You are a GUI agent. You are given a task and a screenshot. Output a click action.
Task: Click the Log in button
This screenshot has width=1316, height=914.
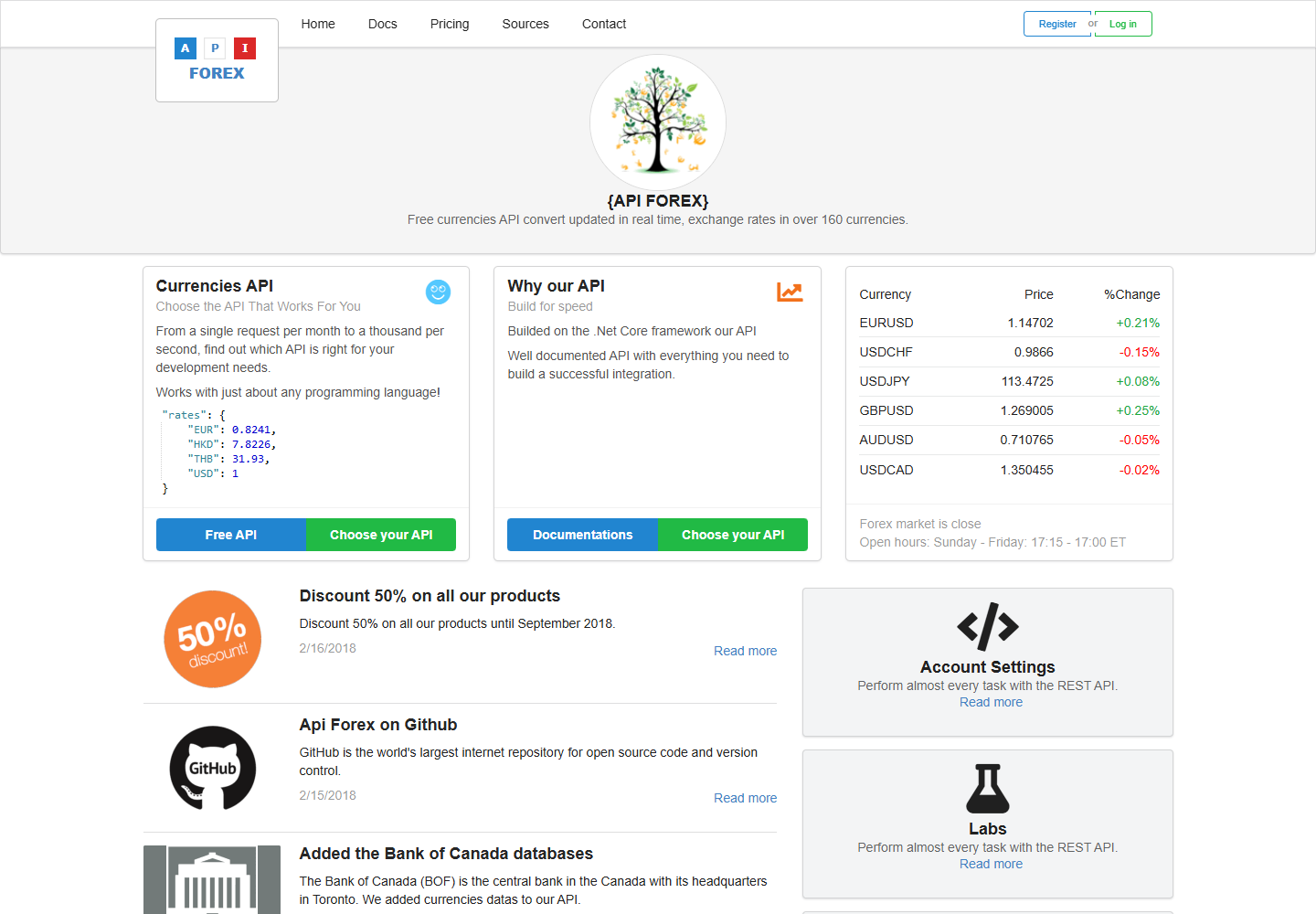[x=1123, y=24]
